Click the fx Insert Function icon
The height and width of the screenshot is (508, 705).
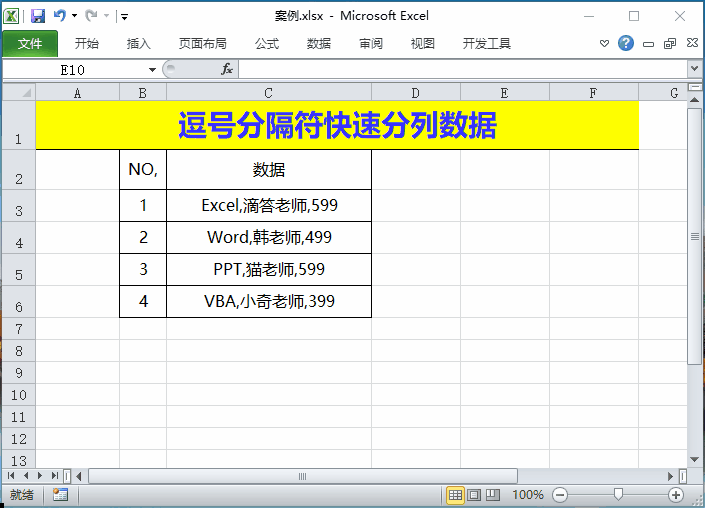tap(227, 69)
